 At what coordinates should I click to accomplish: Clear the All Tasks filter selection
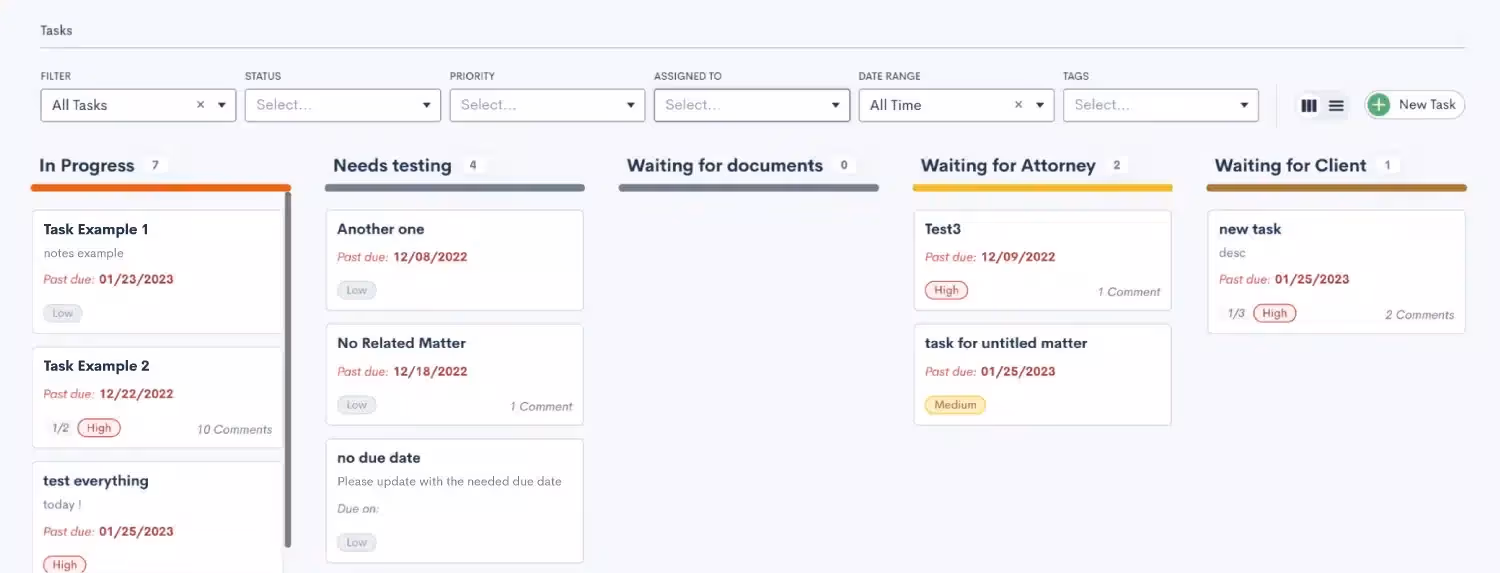click(200, 105)
